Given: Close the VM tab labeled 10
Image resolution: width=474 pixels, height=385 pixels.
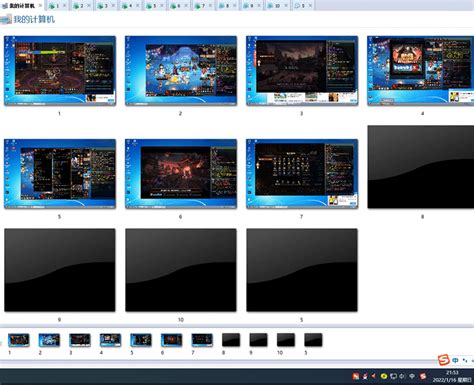Looking at the screenshot, I should (286, 6).
